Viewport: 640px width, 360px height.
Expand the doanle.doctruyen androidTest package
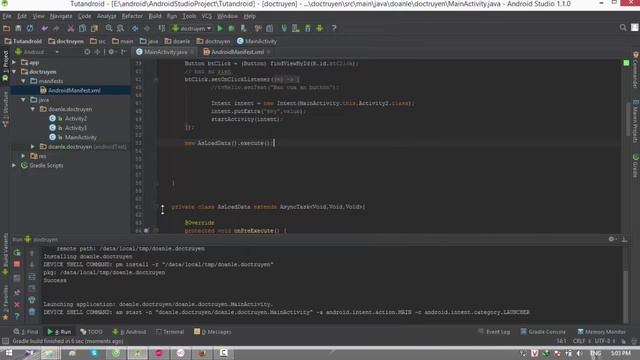coord(33,147)
